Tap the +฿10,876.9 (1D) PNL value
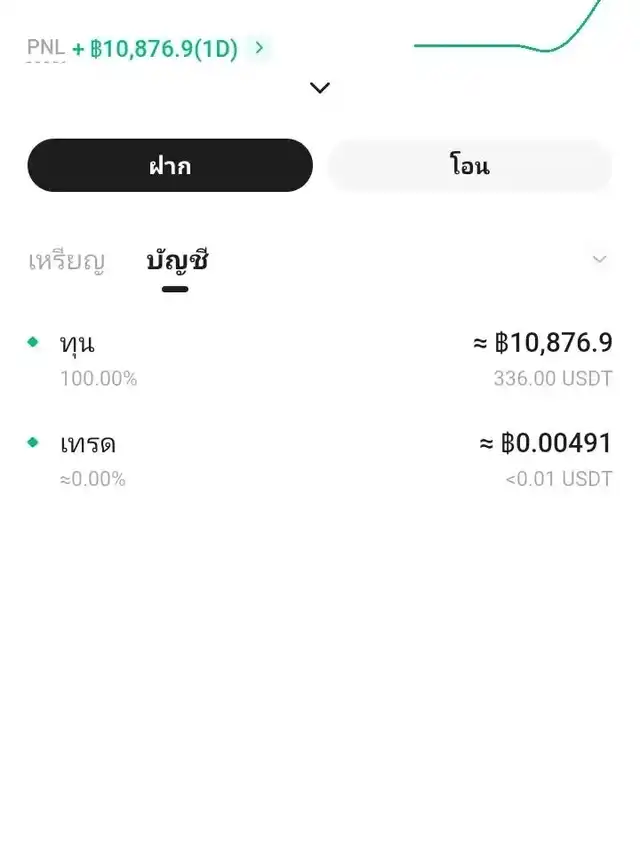Viewport: 640px width, 853px height. pos(155,48)
